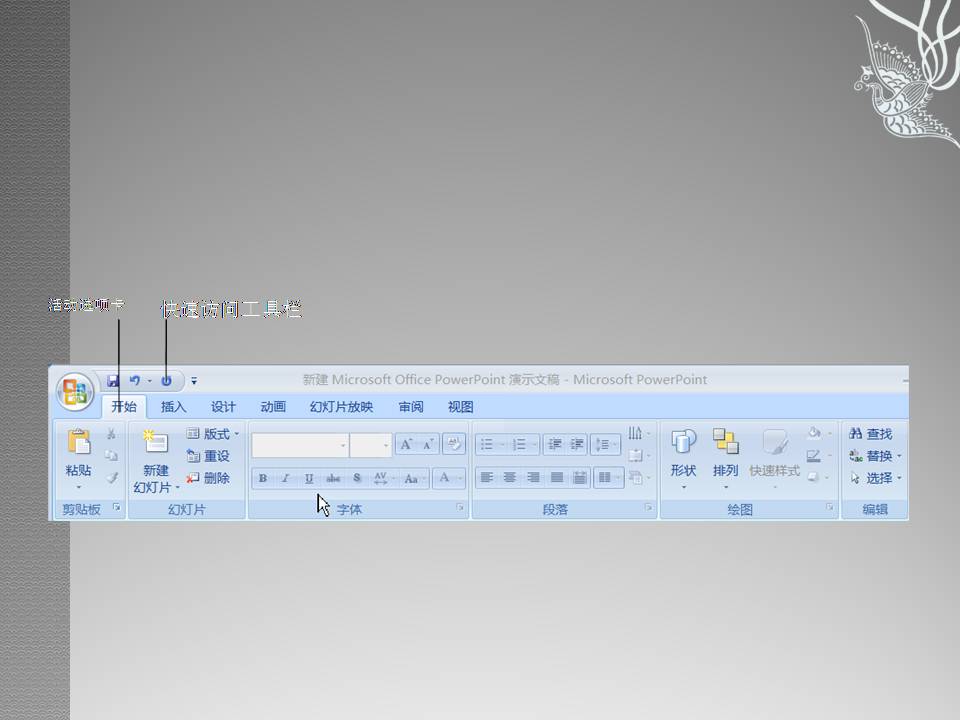Click the 快速样式 button
This screenshot has width=960, height=720.
tap(774, 459)
